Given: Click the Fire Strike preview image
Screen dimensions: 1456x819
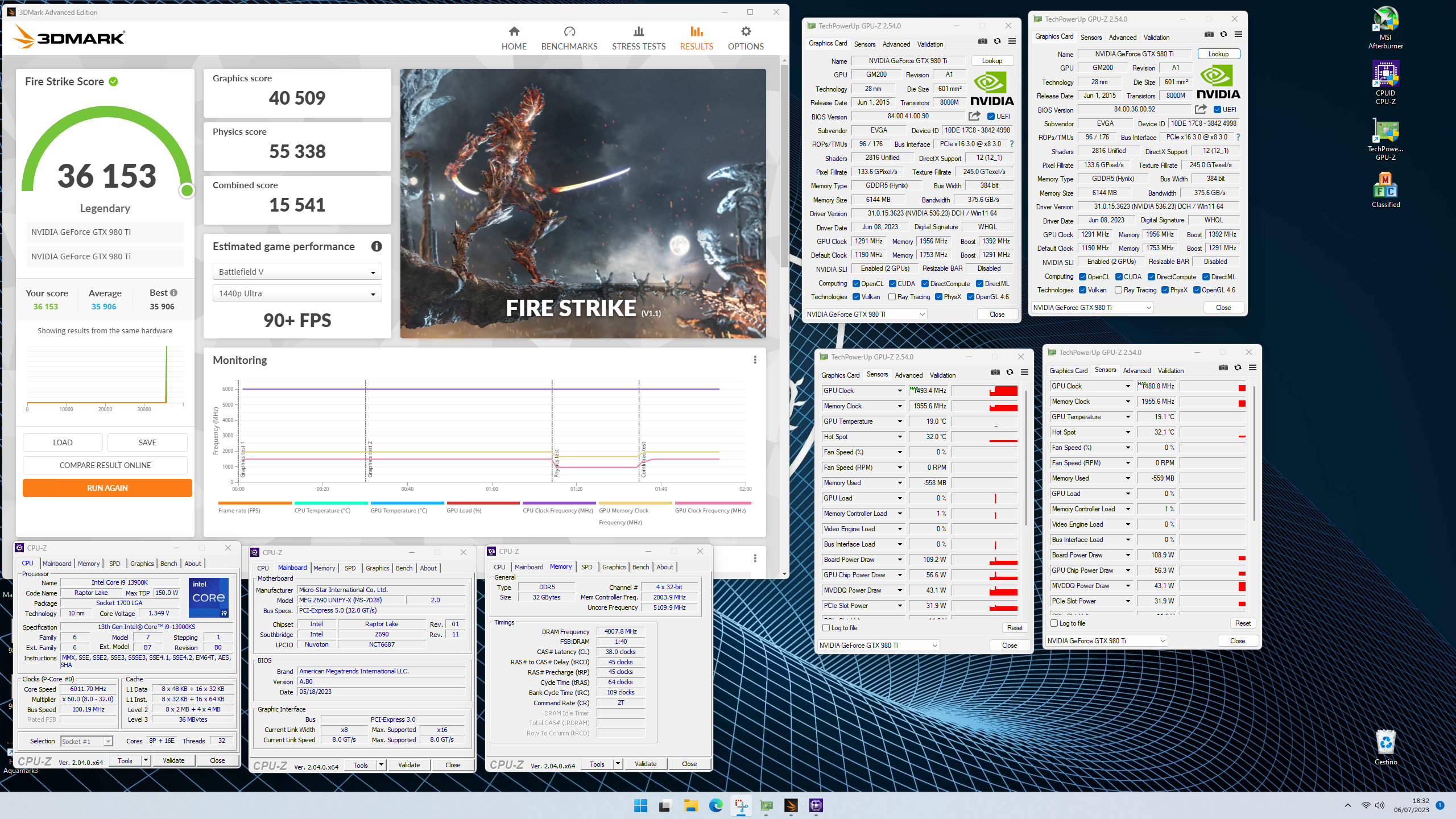Looking at the screenshot, I should [583, 204].
